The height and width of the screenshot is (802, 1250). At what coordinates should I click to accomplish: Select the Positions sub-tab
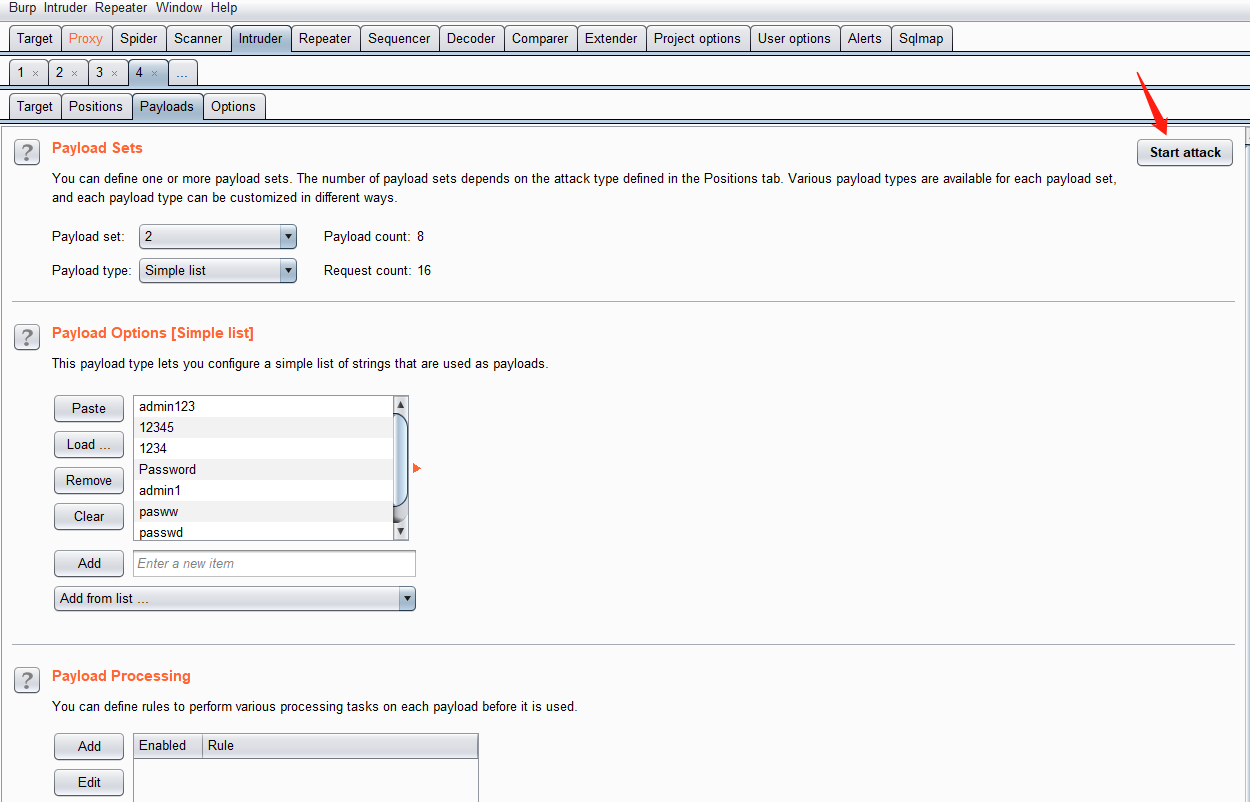tap(96, 106)
